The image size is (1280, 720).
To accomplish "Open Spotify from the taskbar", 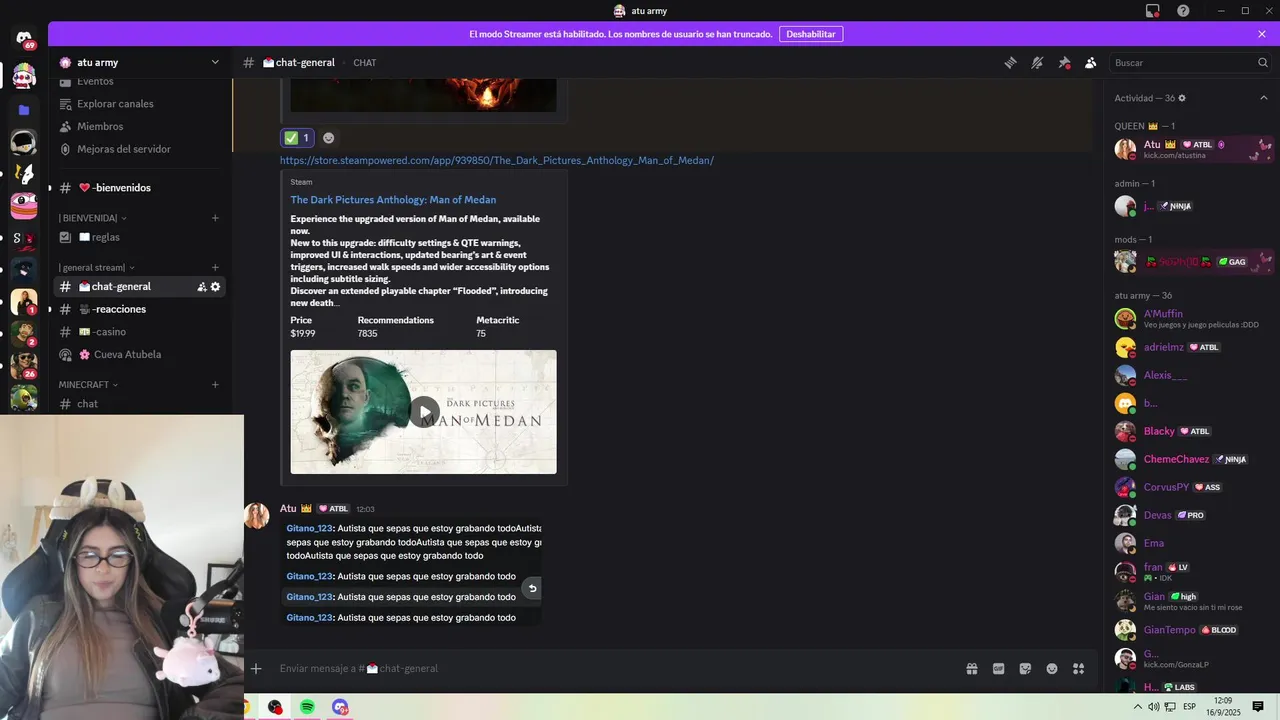I will pyautogui.click(x=307, y=707).
